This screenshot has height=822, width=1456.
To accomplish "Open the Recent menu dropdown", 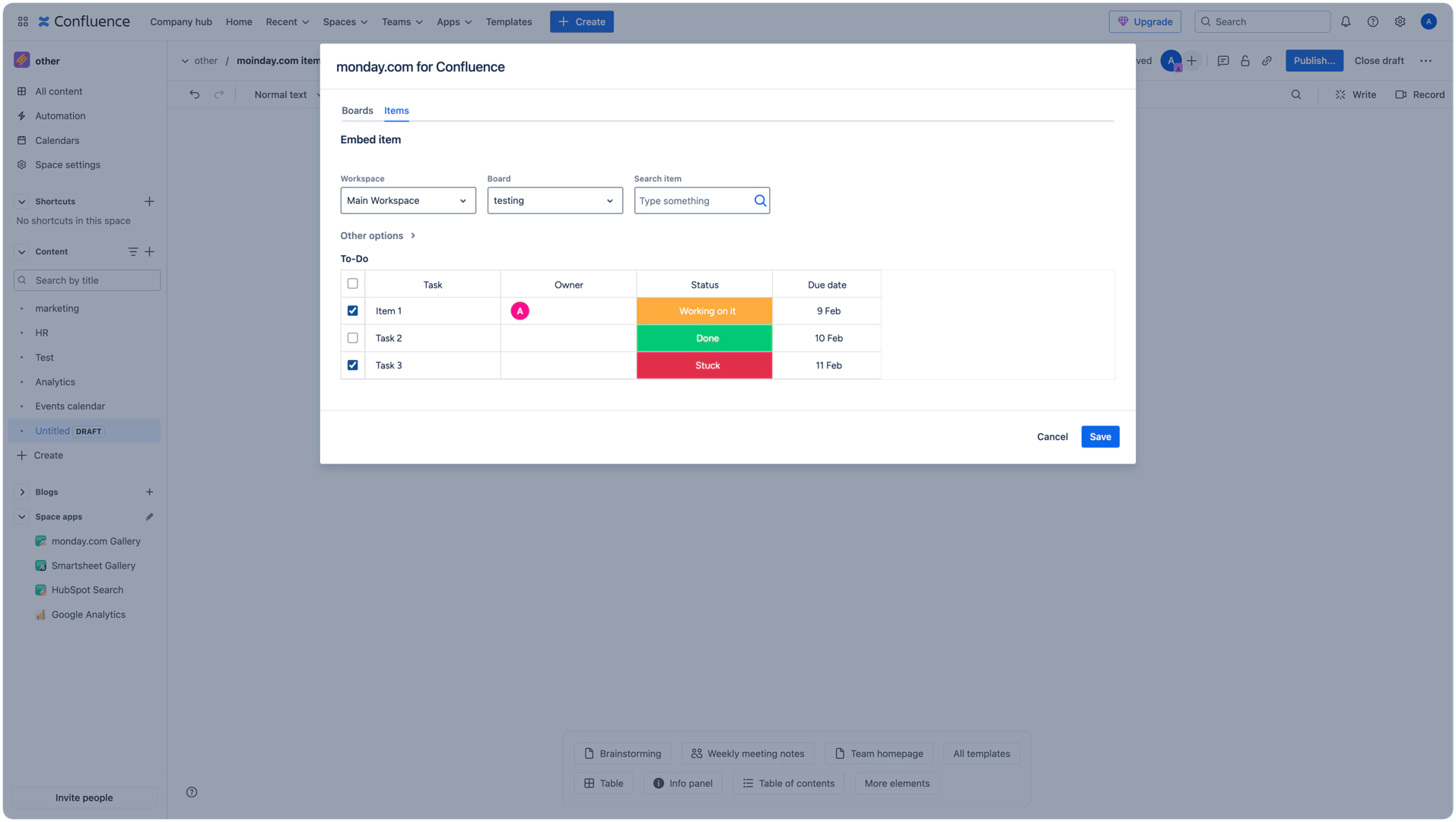I will pyautogui.click(x=287, y=21).
